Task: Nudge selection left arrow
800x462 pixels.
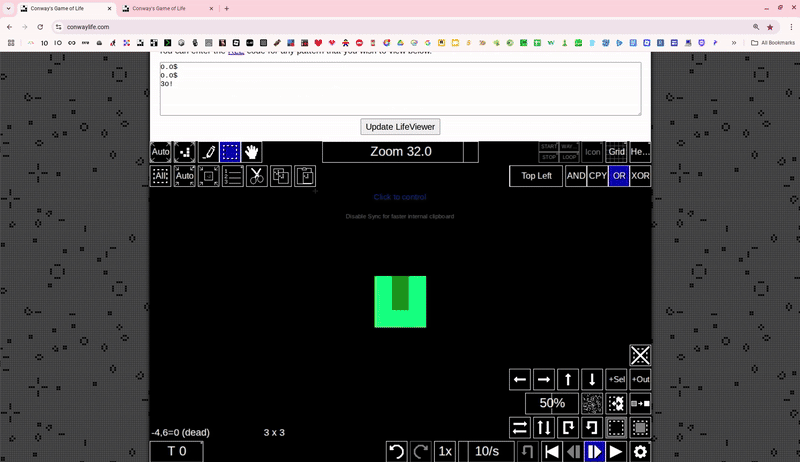Action: pos(520,379)
